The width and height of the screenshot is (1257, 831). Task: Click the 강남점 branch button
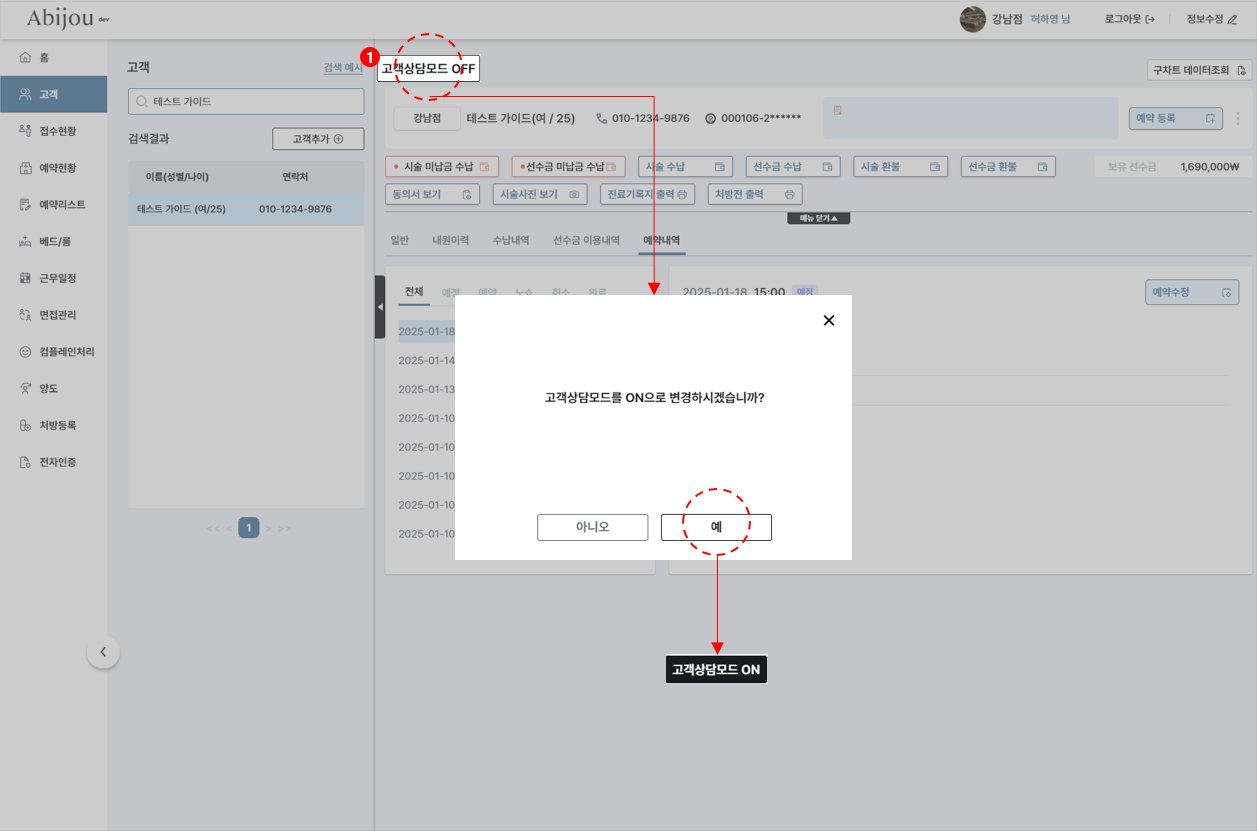(x=427, y=118)
